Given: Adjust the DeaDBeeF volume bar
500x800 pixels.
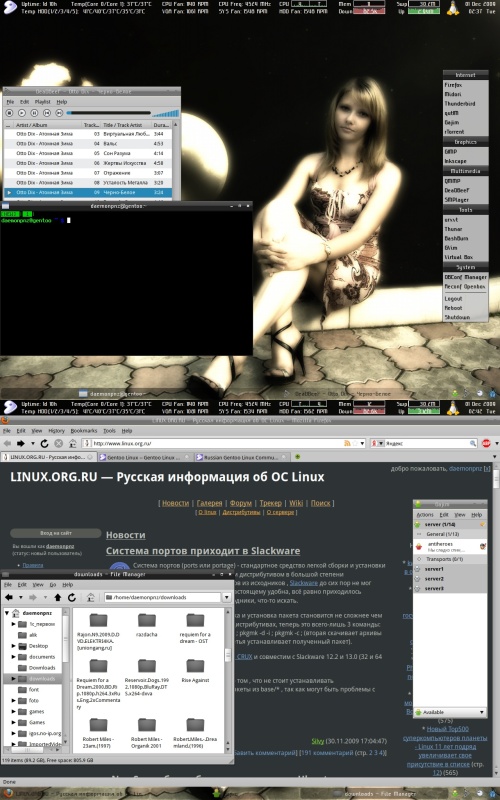Looking at the screenshot, I should tap(165, 113).
